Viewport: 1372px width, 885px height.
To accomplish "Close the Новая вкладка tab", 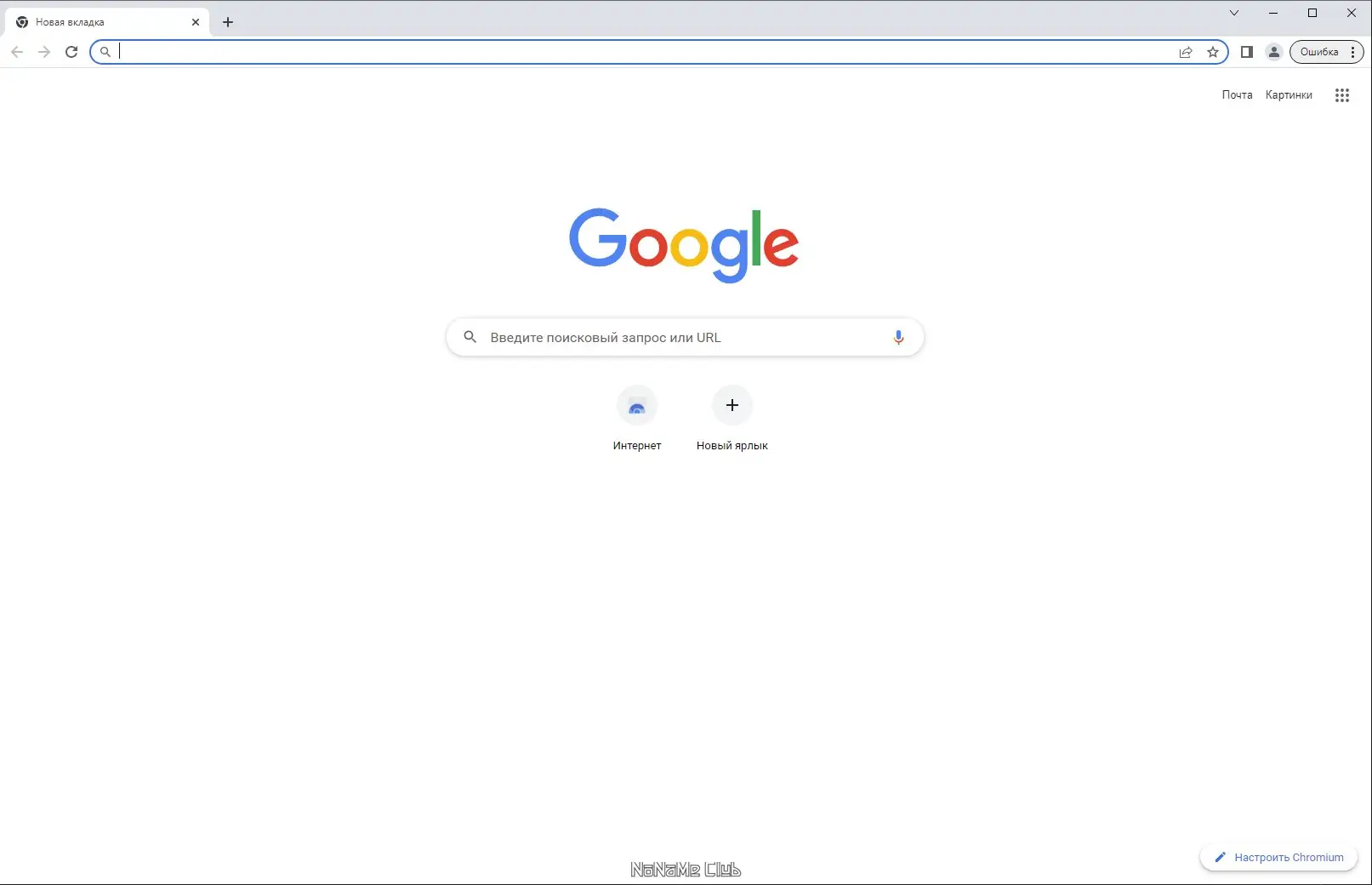I will (196, 22).
